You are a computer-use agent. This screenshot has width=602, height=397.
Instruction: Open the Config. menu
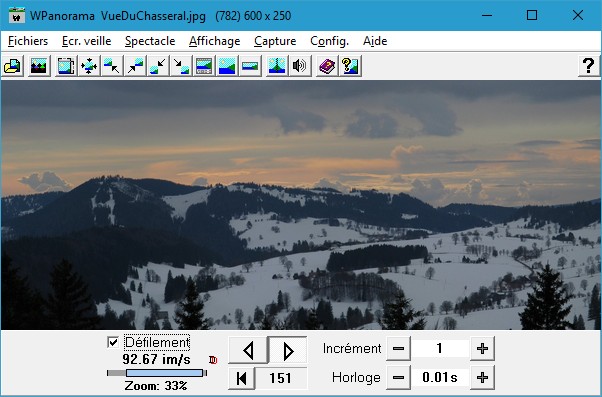coord(329,41)
